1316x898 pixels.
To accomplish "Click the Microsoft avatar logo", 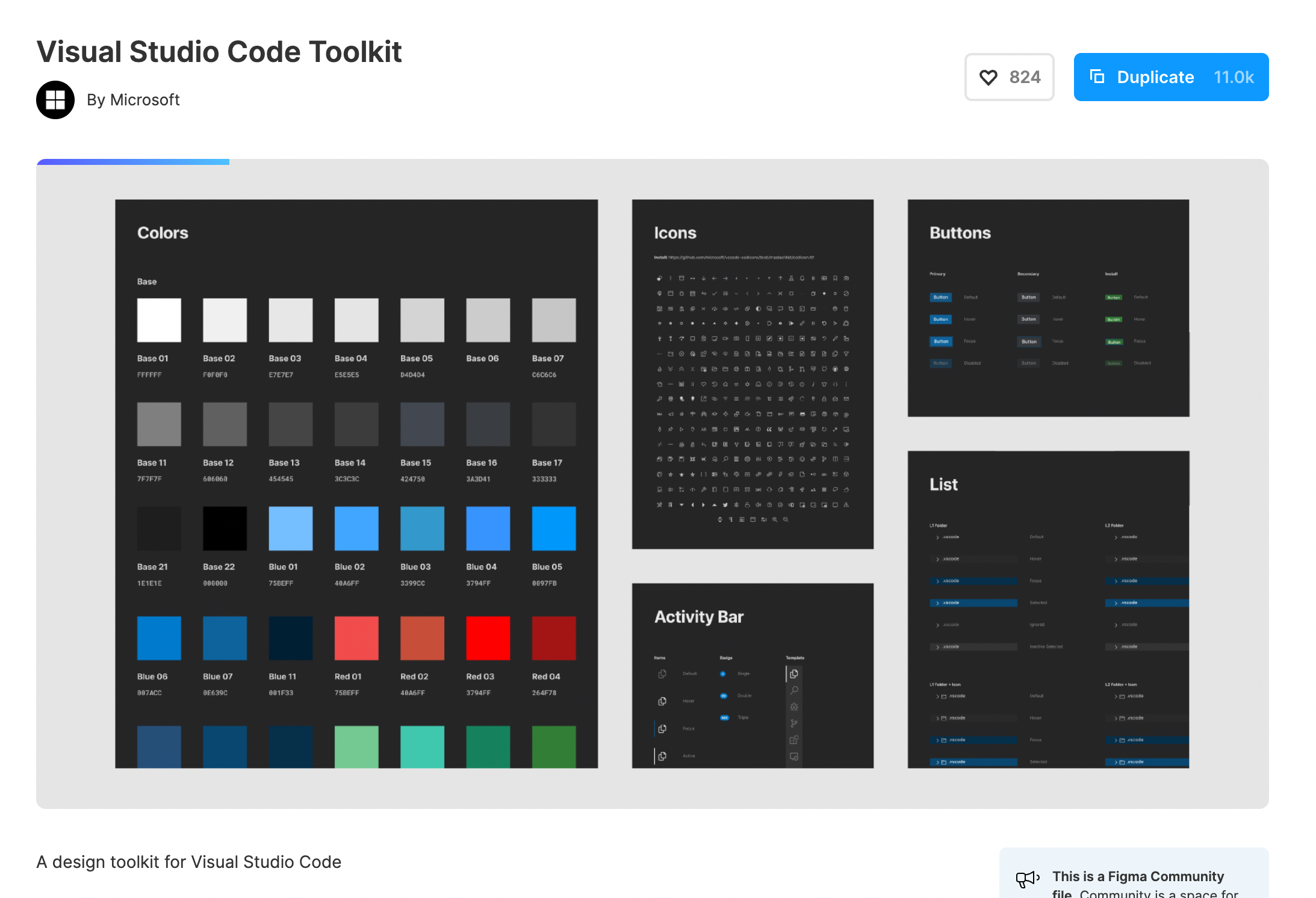I will (55, 100).
